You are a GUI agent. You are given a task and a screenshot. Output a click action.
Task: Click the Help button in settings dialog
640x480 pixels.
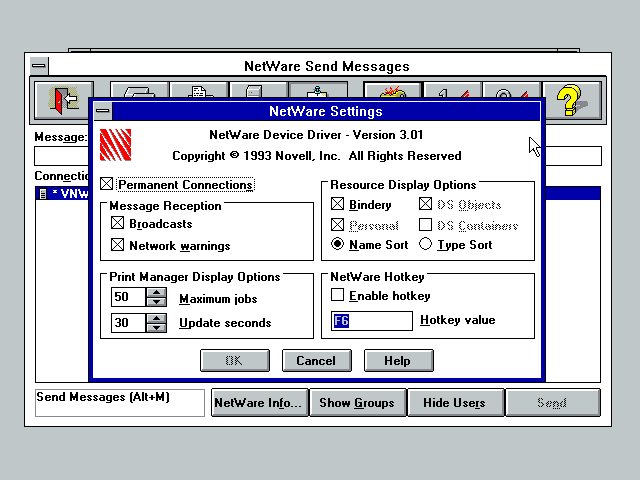398,360
